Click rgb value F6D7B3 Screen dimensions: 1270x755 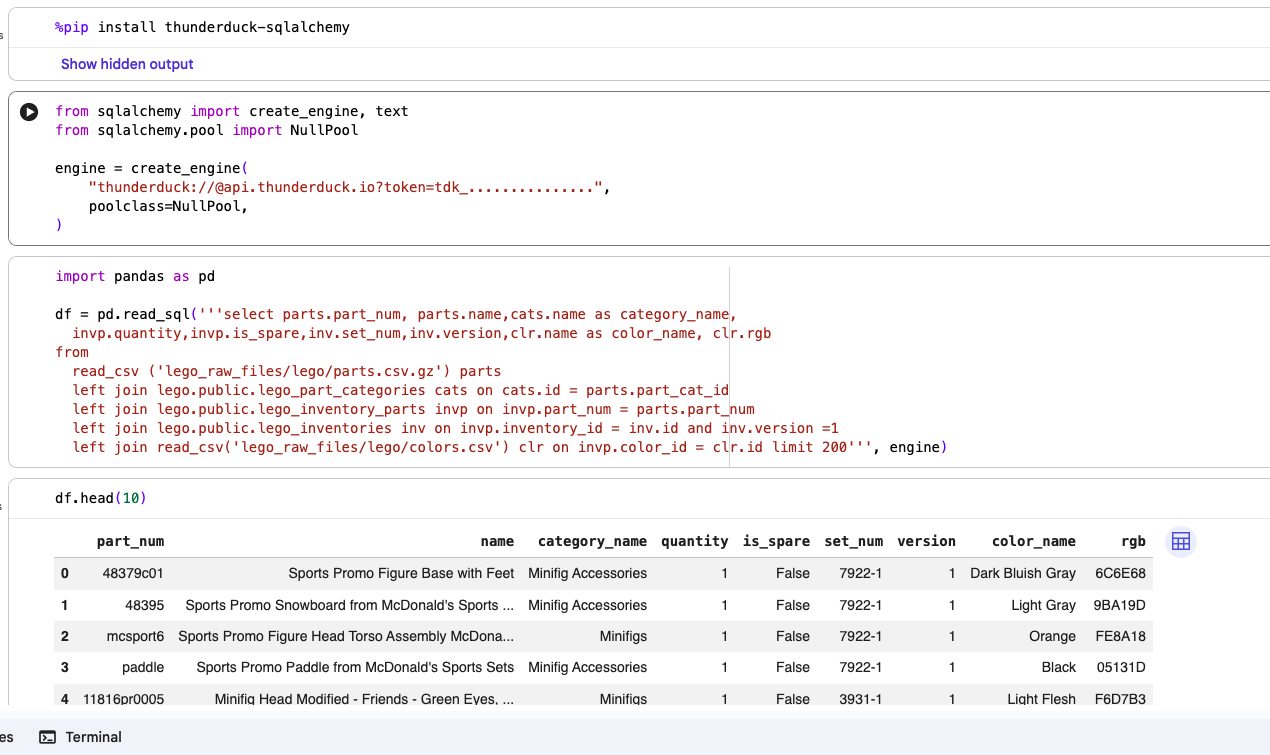coord(1120,699)
